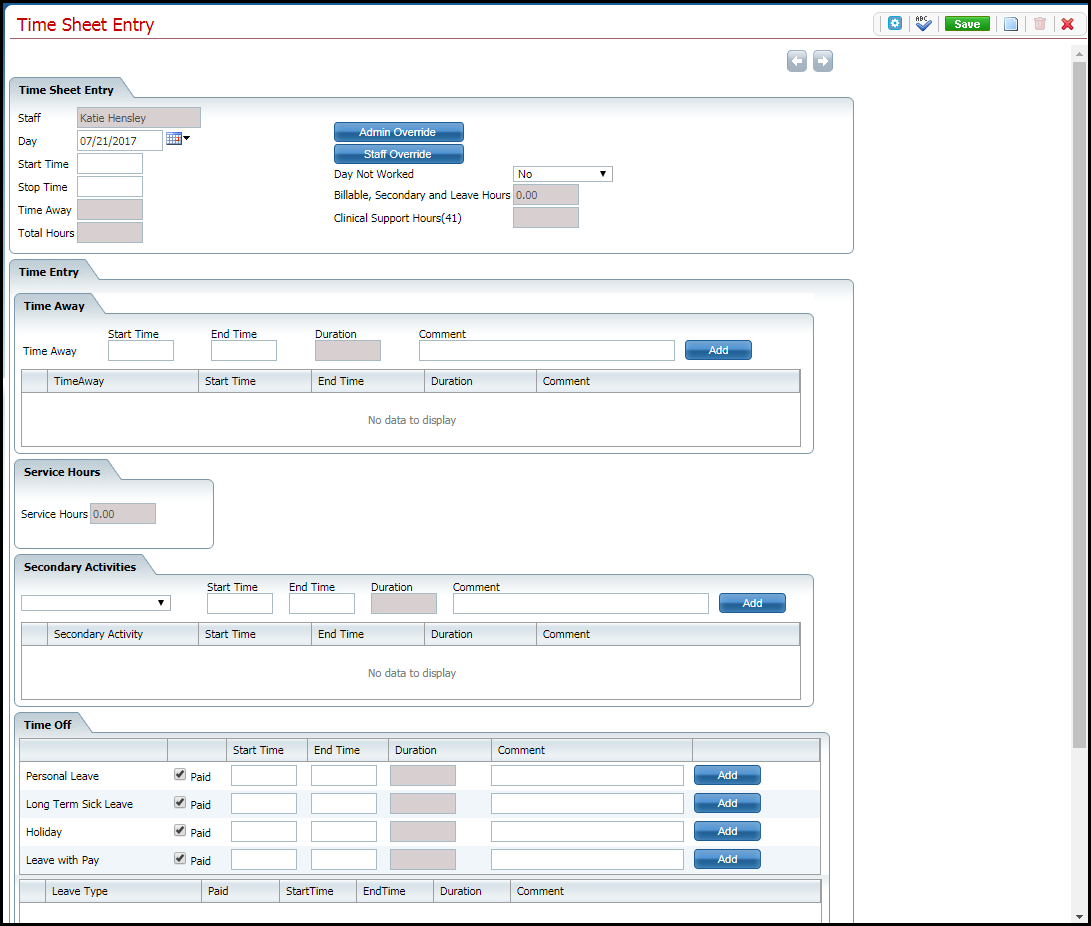Viewport: 1091px width, 926px height.
Task: Uncheck Paid for Long Term Sick Leave
Action: pyautogui.click(x=180, y=803)
